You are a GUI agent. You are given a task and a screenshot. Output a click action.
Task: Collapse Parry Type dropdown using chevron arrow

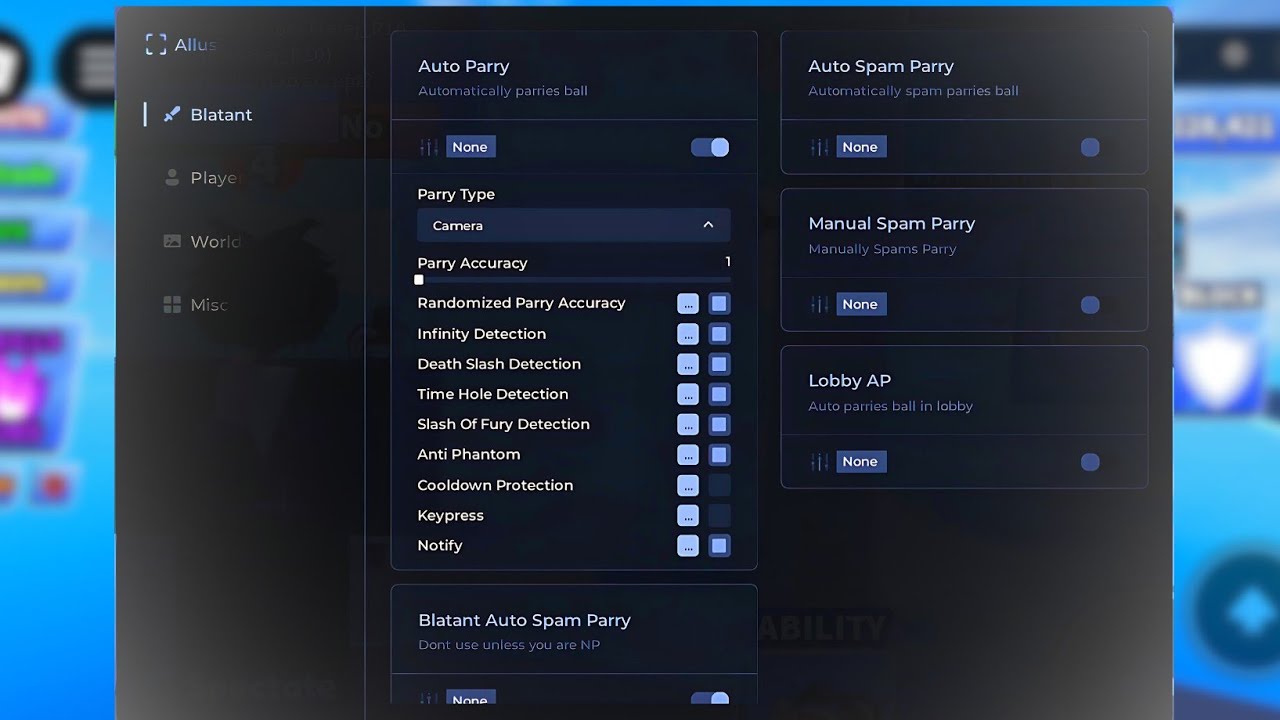pos(708,225)
